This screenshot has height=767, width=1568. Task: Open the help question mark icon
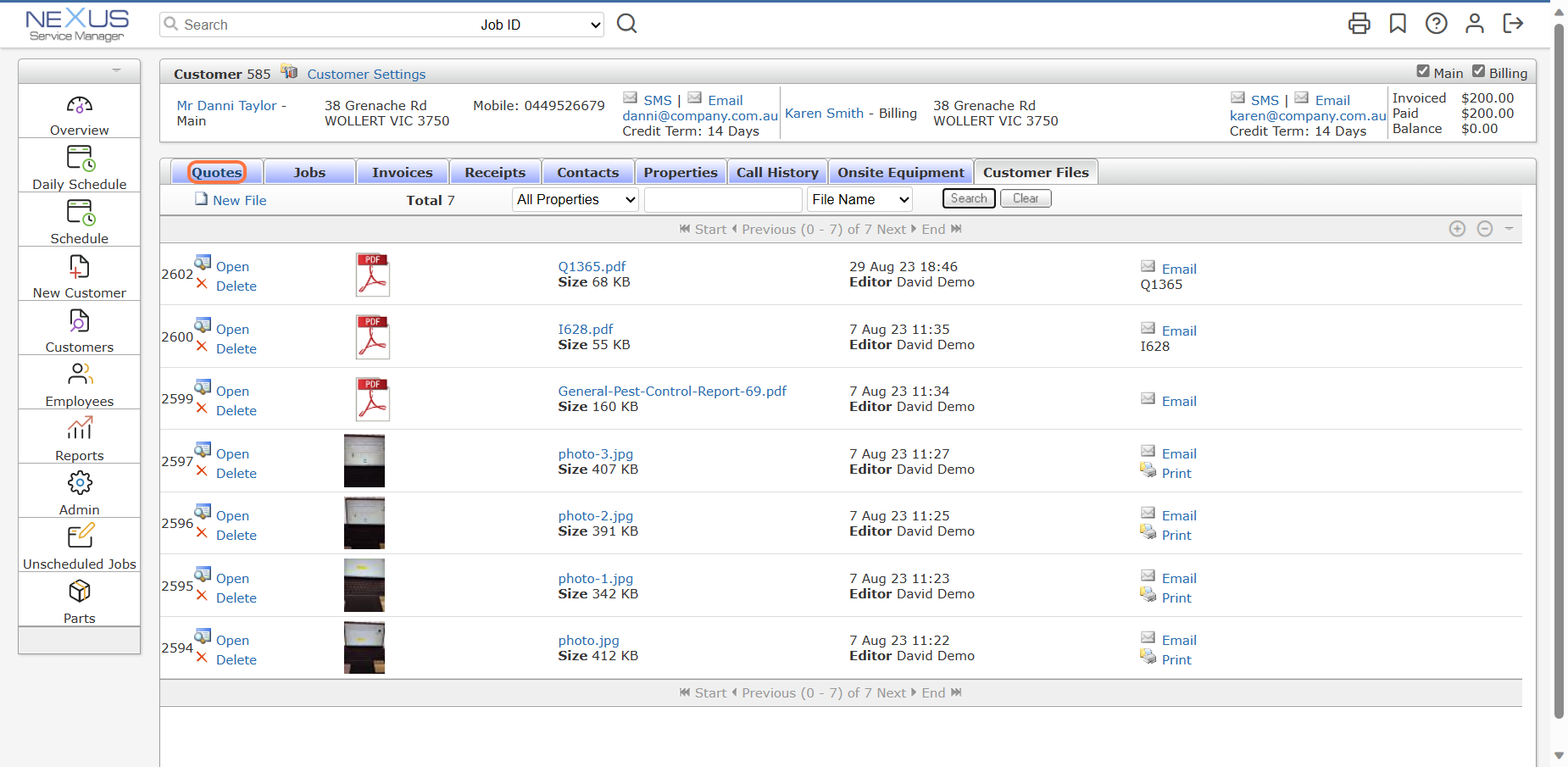coord(1437,23)
